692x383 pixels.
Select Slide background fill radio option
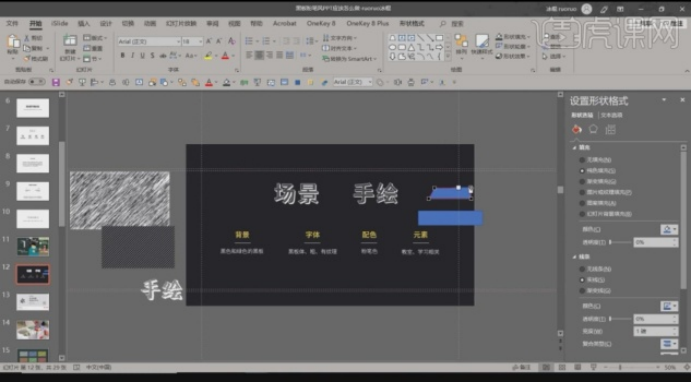tap(582, 214)
